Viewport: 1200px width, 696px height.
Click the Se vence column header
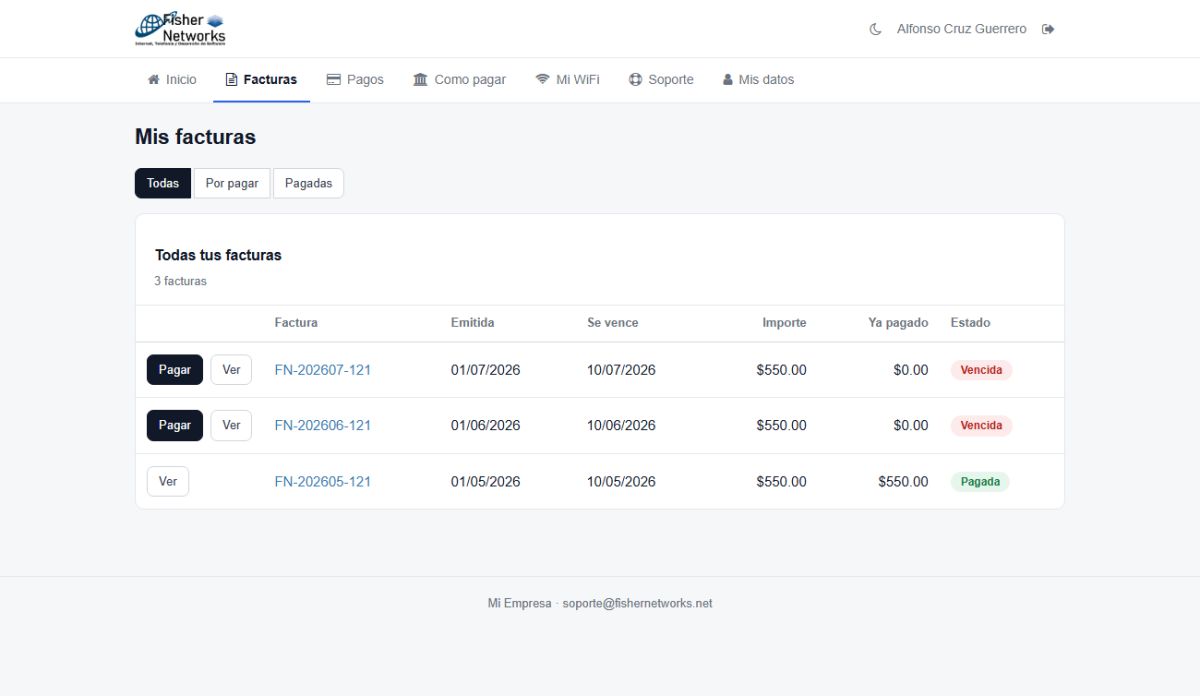[x=613, y=323]
